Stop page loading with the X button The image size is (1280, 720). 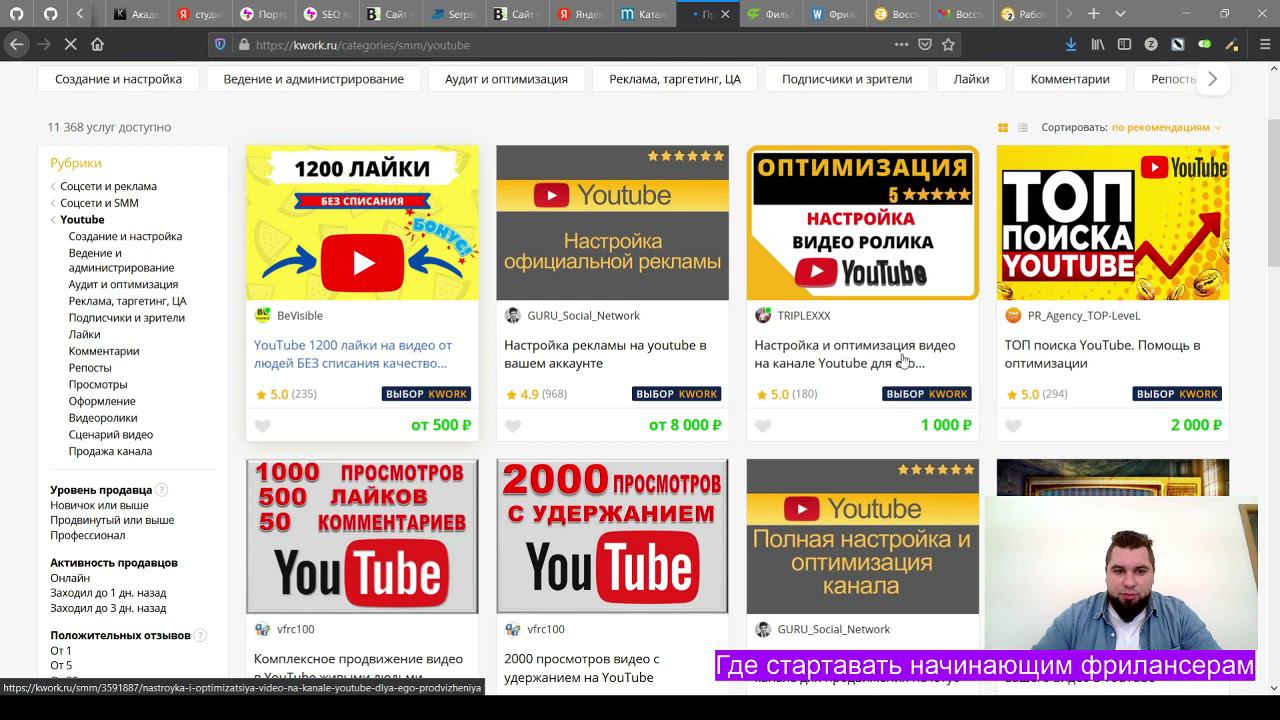point(70,44)
